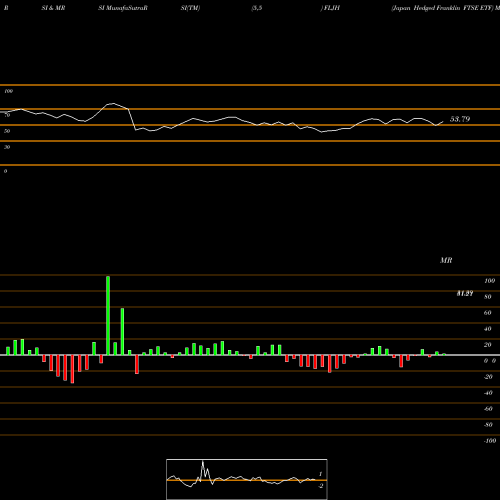
Task: Click the -100 label on MR axis
Action: (x=490, y=441)
